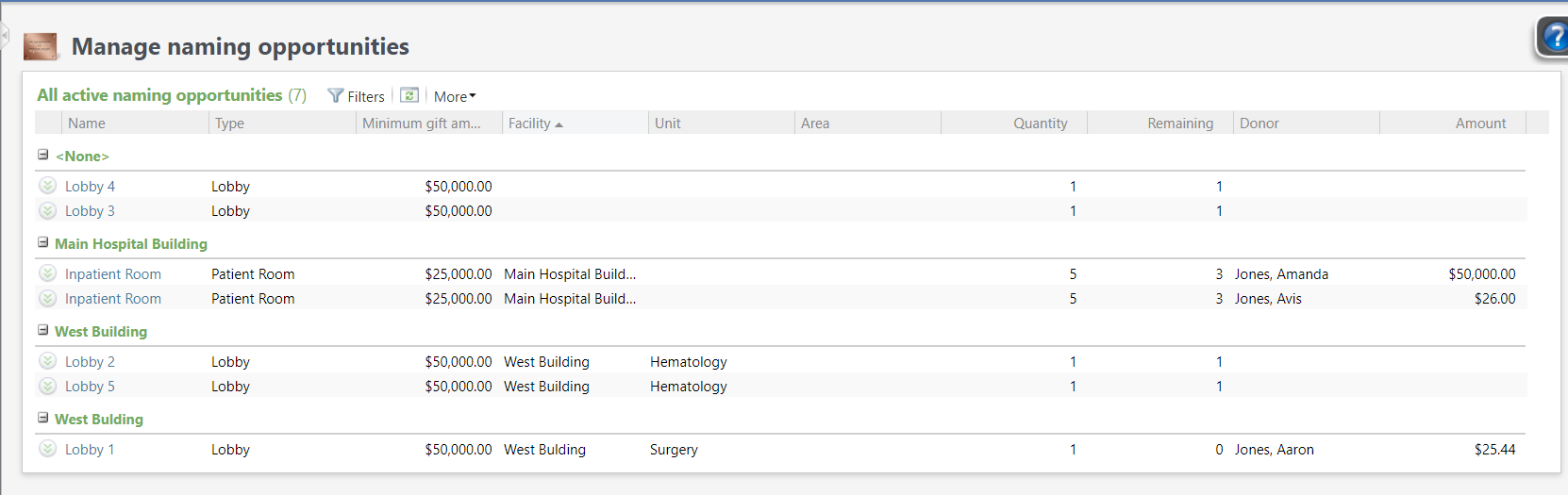This screenshot has width=1568, height=495.
Task: Collapse the West Building group
Action: [42, 330]
